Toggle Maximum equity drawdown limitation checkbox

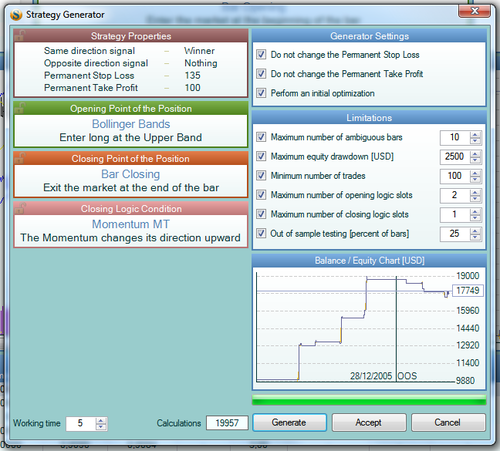point(261,156)
